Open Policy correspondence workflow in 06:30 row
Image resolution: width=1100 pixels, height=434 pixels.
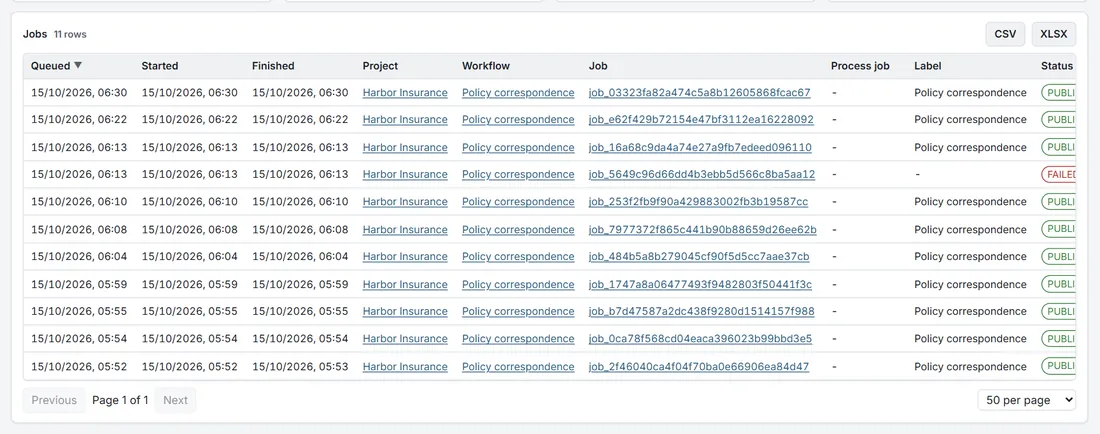[518, 93]
